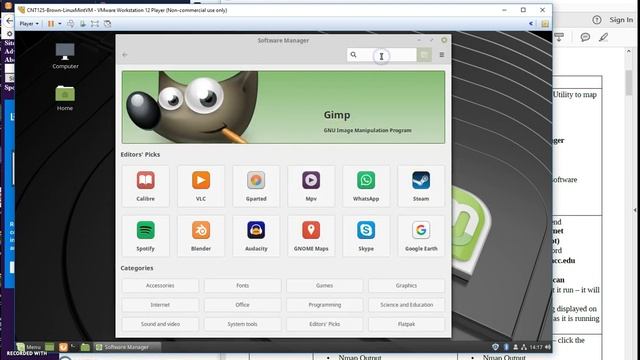Open the Software Manager hamburger menu
This screenshot has height=360, width=640.
442,55
